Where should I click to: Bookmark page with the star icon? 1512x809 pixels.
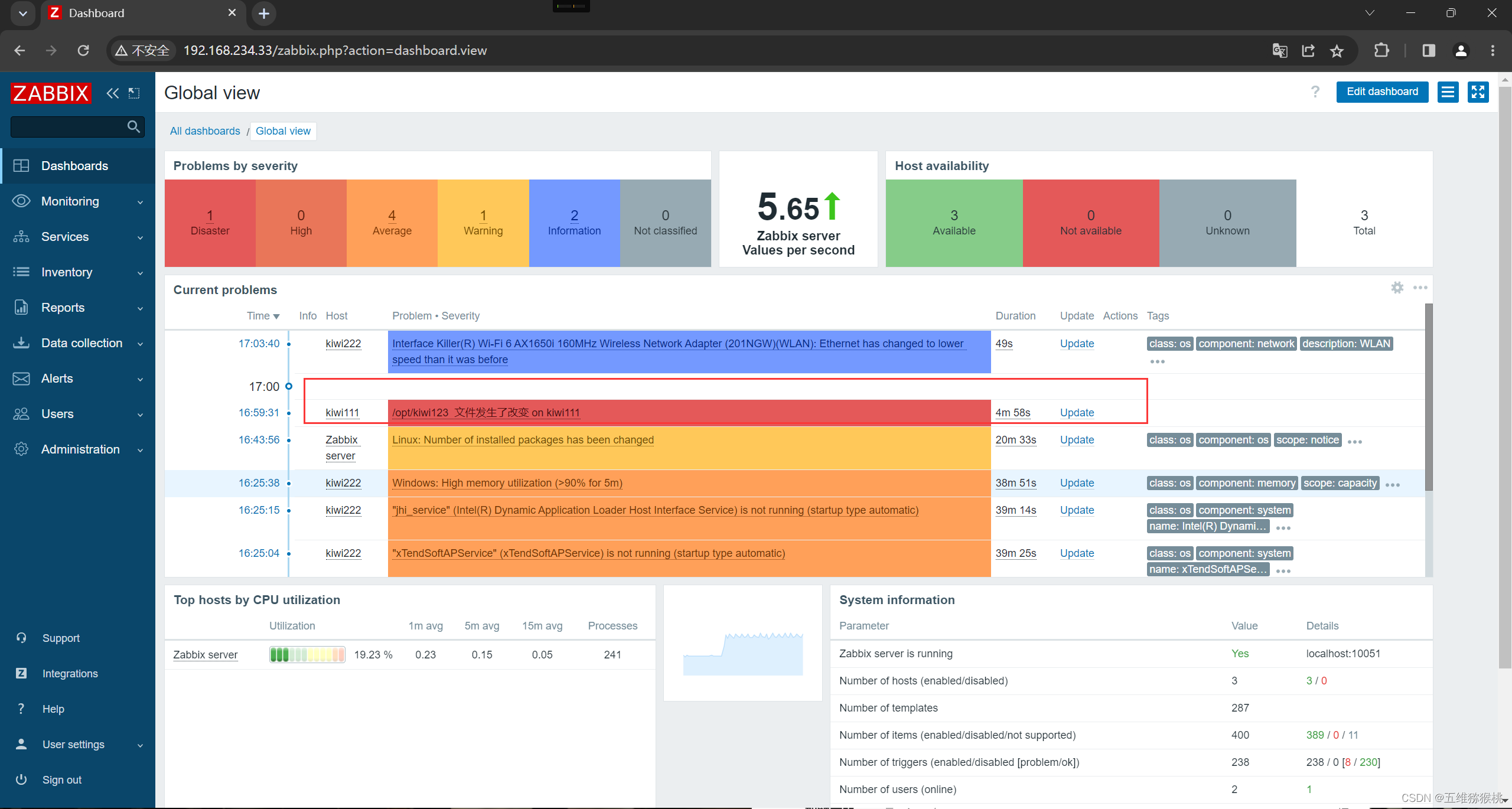coord(1337,51)
